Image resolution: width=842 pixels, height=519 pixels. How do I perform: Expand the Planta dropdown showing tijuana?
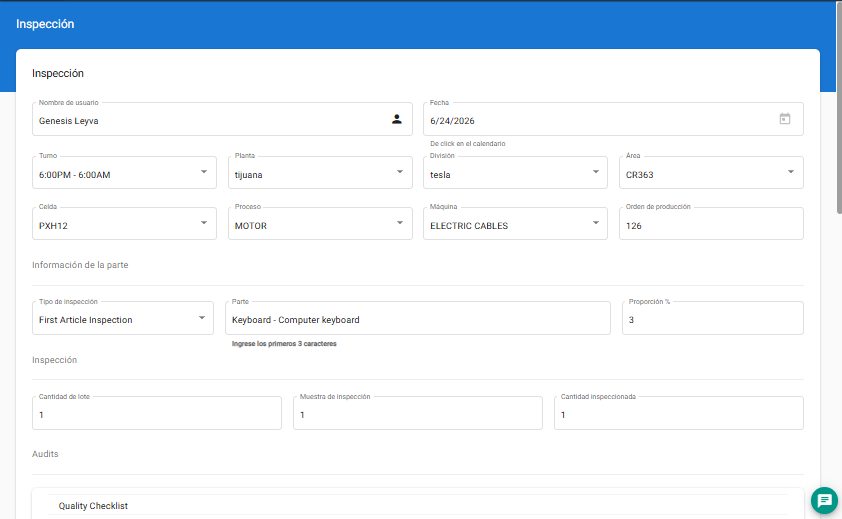[320, 172]
